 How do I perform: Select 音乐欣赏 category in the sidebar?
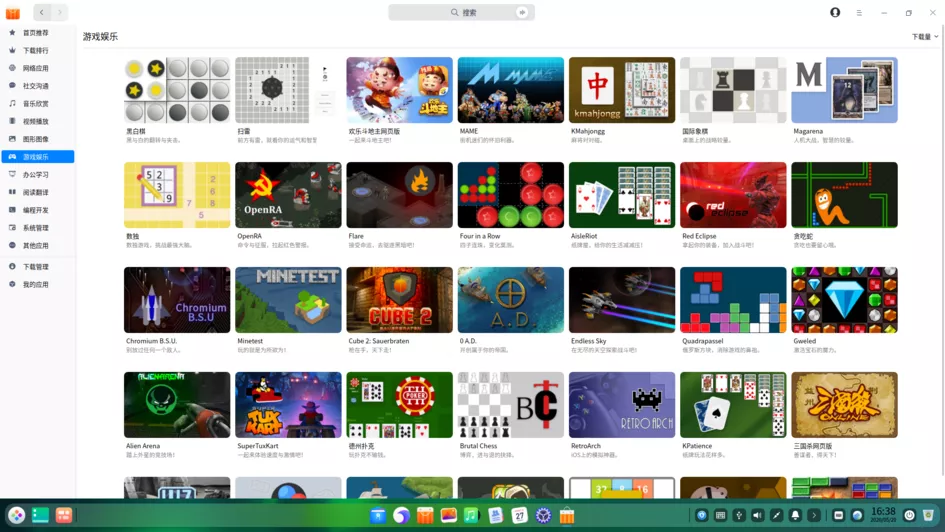coord(37,104)
